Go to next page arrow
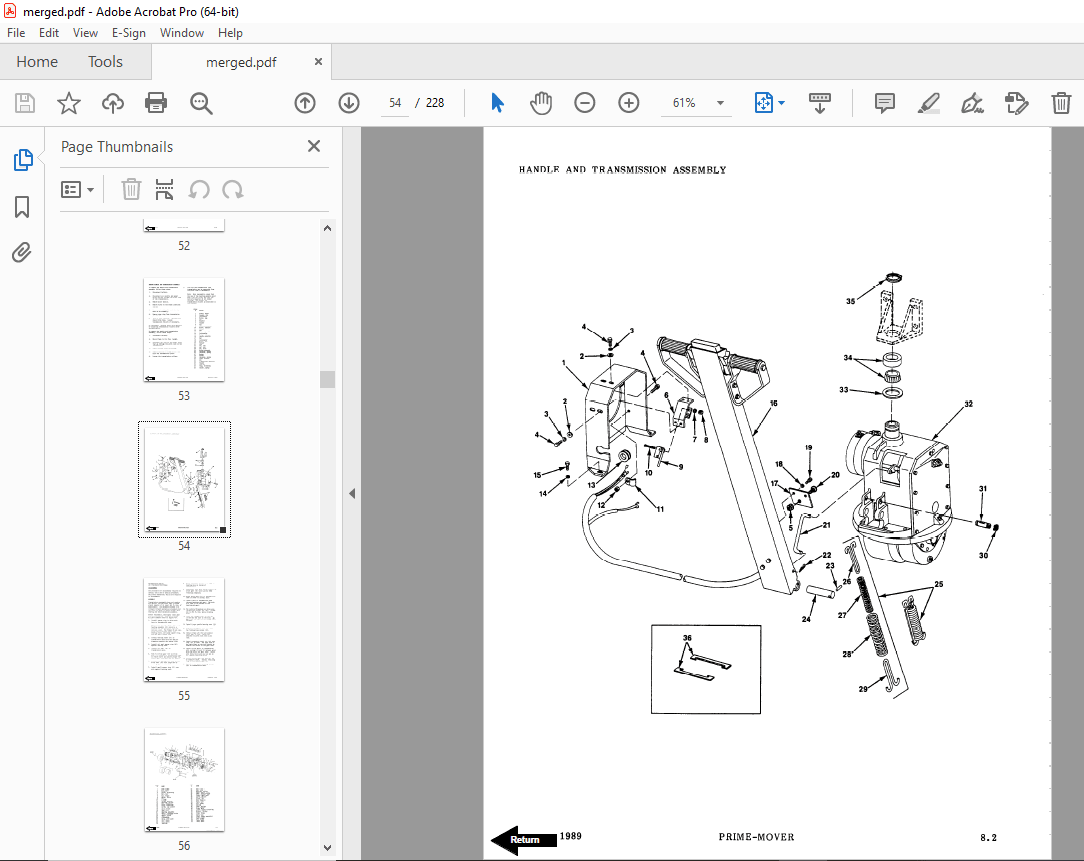Image resolution: width=1084 pixels, height=861 pixels. tap(349, 103)
